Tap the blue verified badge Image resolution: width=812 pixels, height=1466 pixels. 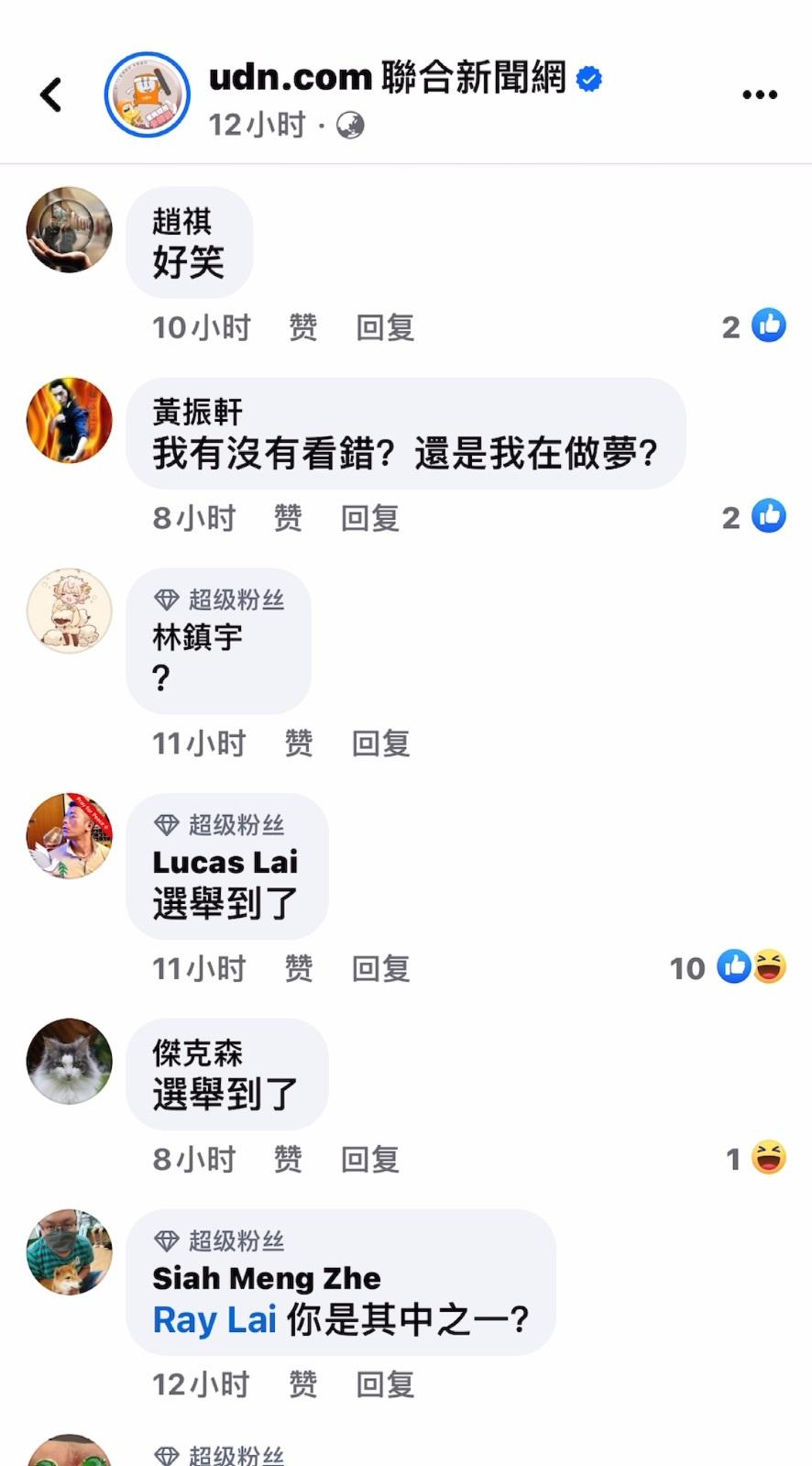pos(589,79)
